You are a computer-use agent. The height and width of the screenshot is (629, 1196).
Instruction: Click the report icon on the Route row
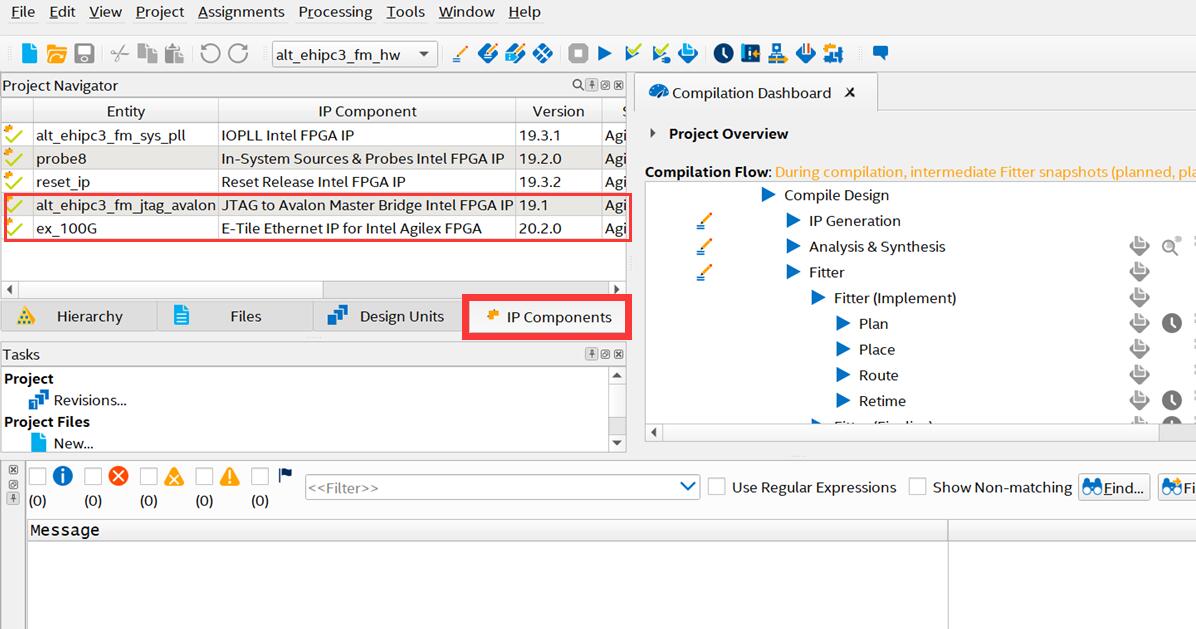(x=1139, y=374)
